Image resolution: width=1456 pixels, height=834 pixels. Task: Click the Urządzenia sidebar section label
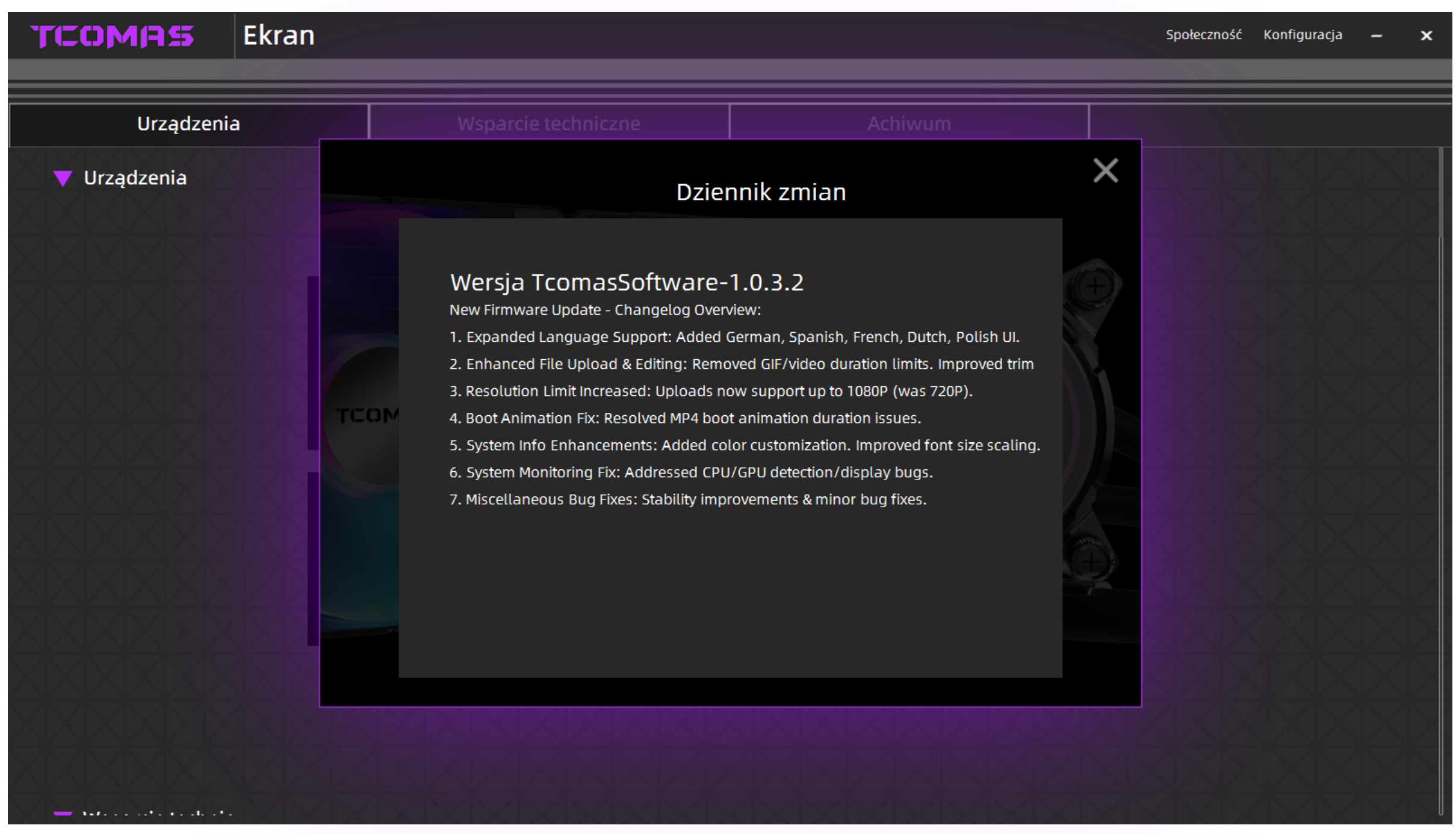[x=135, y=178]
